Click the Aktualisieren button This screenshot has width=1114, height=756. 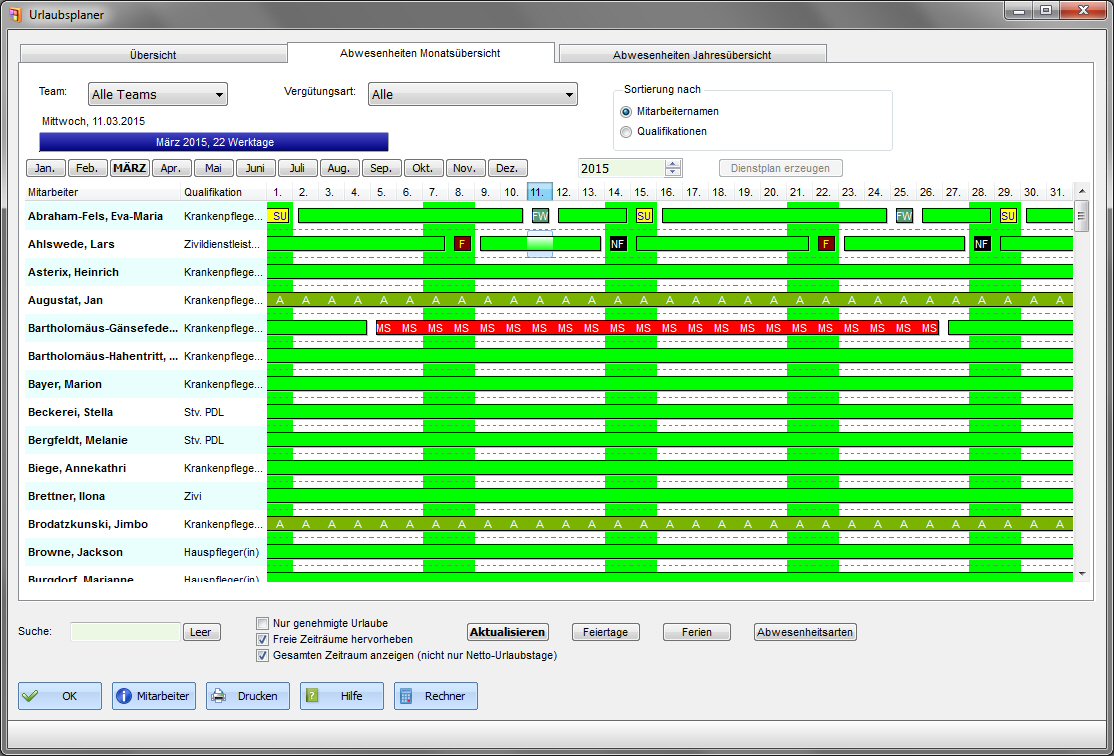[x=508, y=632]
